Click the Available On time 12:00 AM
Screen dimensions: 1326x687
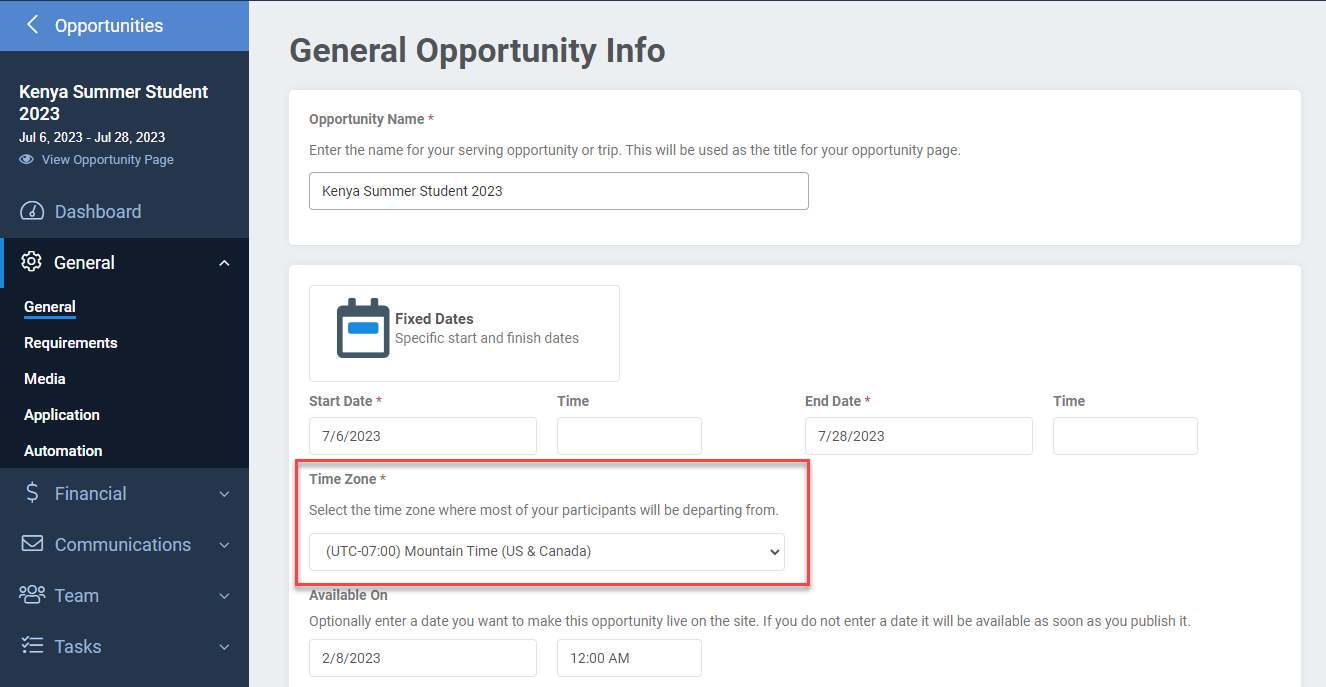click(x=629, y=658)
